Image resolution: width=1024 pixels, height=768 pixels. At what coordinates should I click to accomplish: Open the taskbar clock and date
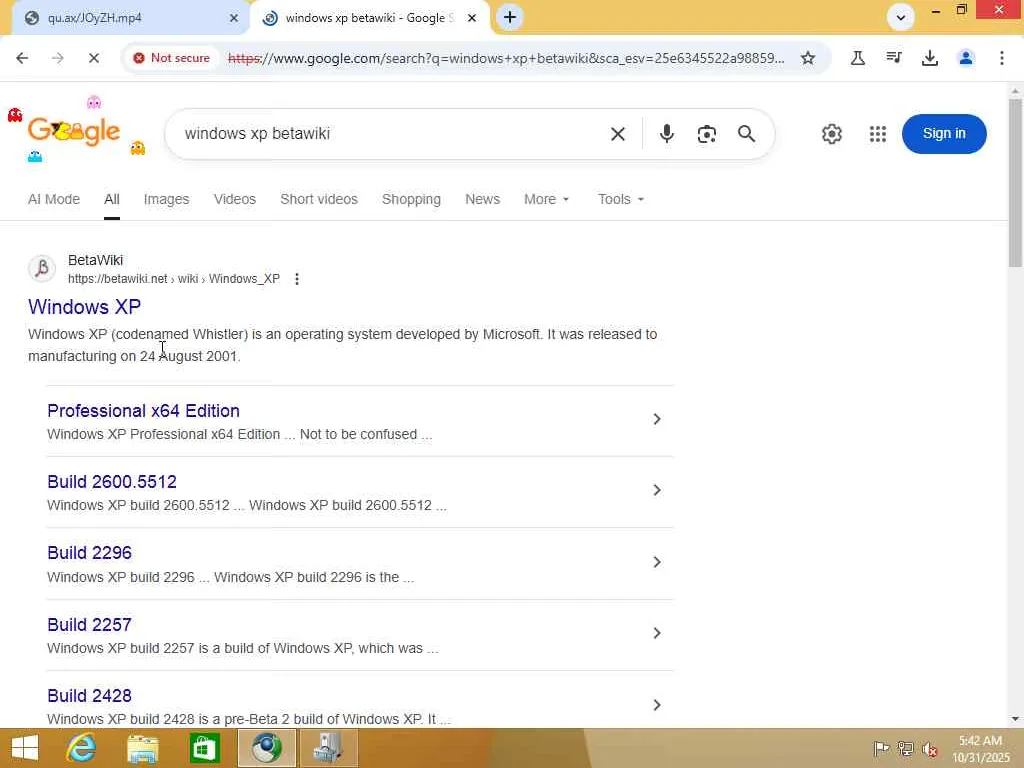[x=980, y=749]
